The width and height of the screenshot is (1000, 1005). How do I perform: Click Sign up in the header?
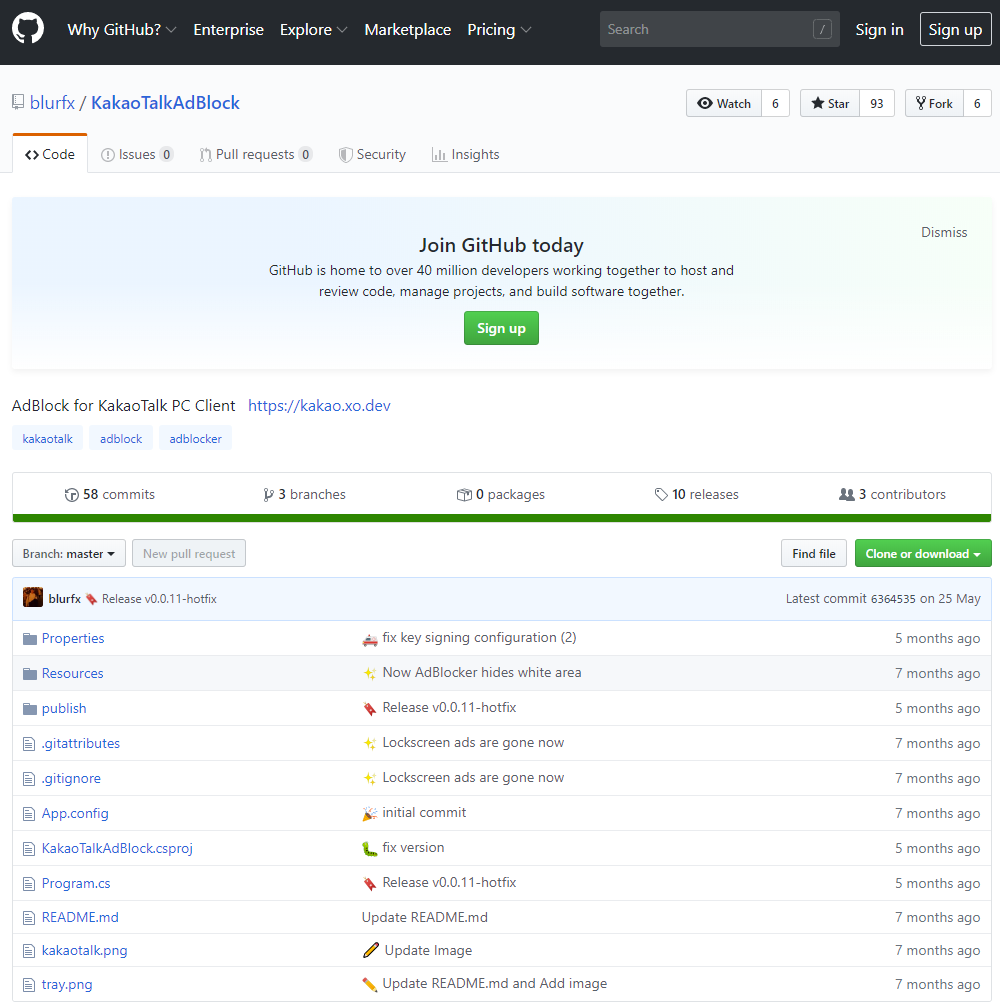click(x=955, y=29)
